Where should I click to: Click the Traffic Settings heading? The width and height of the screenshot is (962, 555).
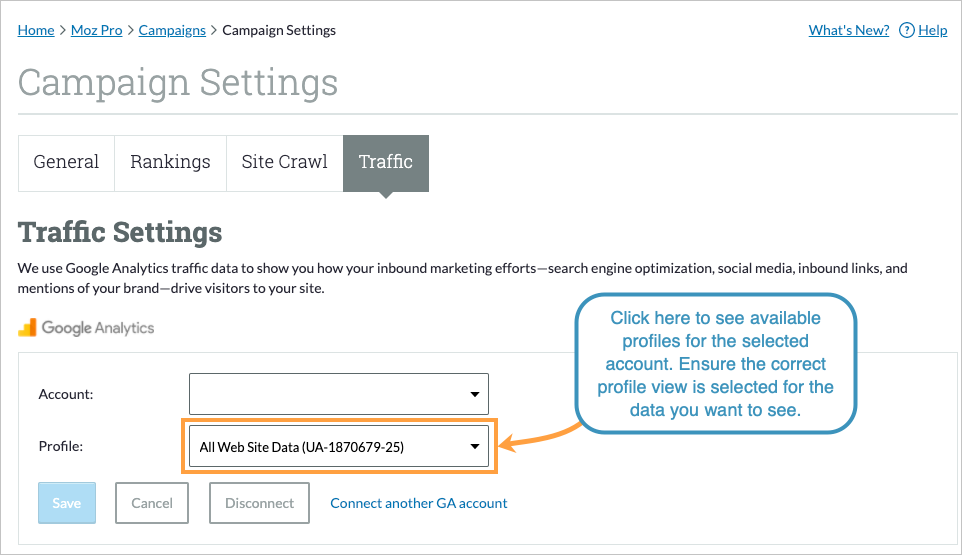120,232
